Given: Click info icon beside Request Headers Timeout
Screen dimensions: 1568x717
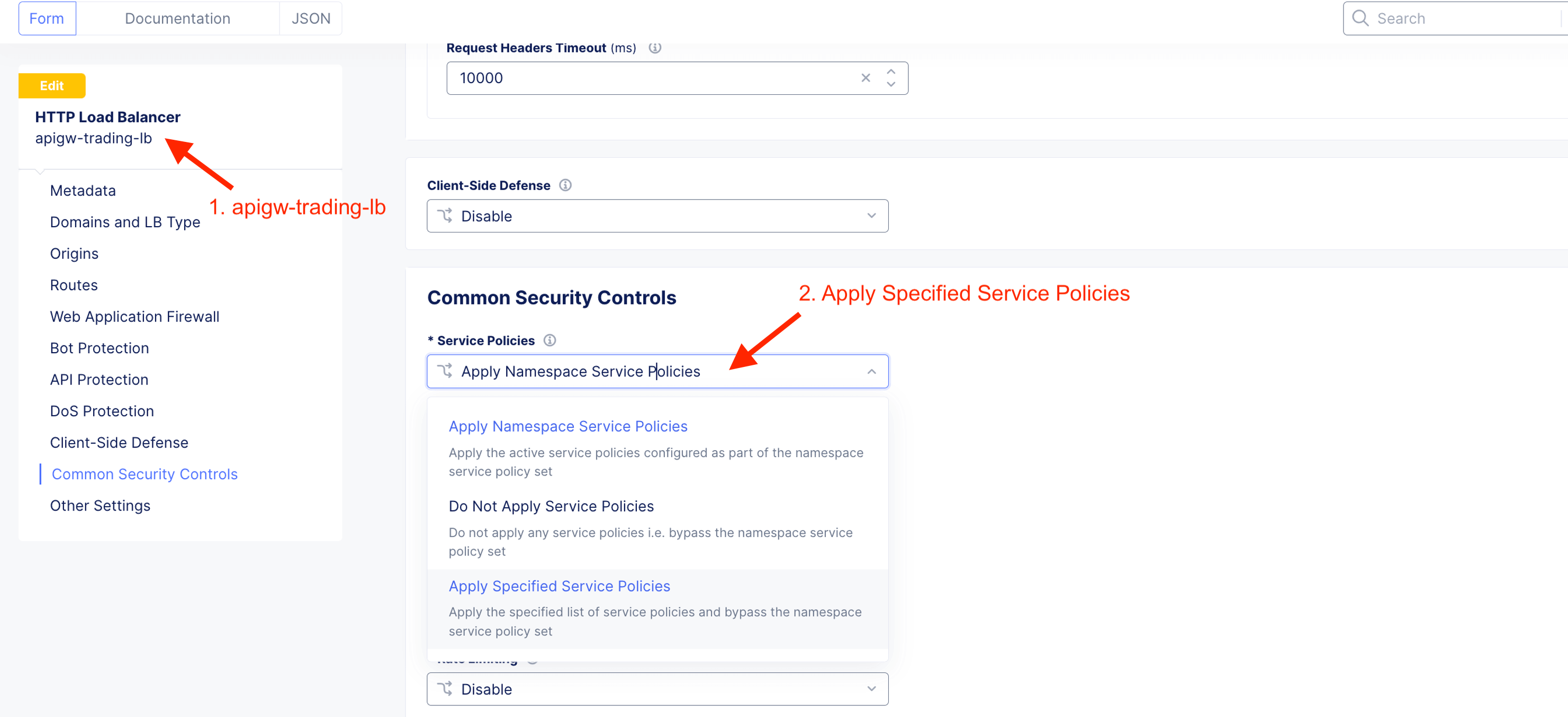Looking at the screenshot, I should point(654,48).
